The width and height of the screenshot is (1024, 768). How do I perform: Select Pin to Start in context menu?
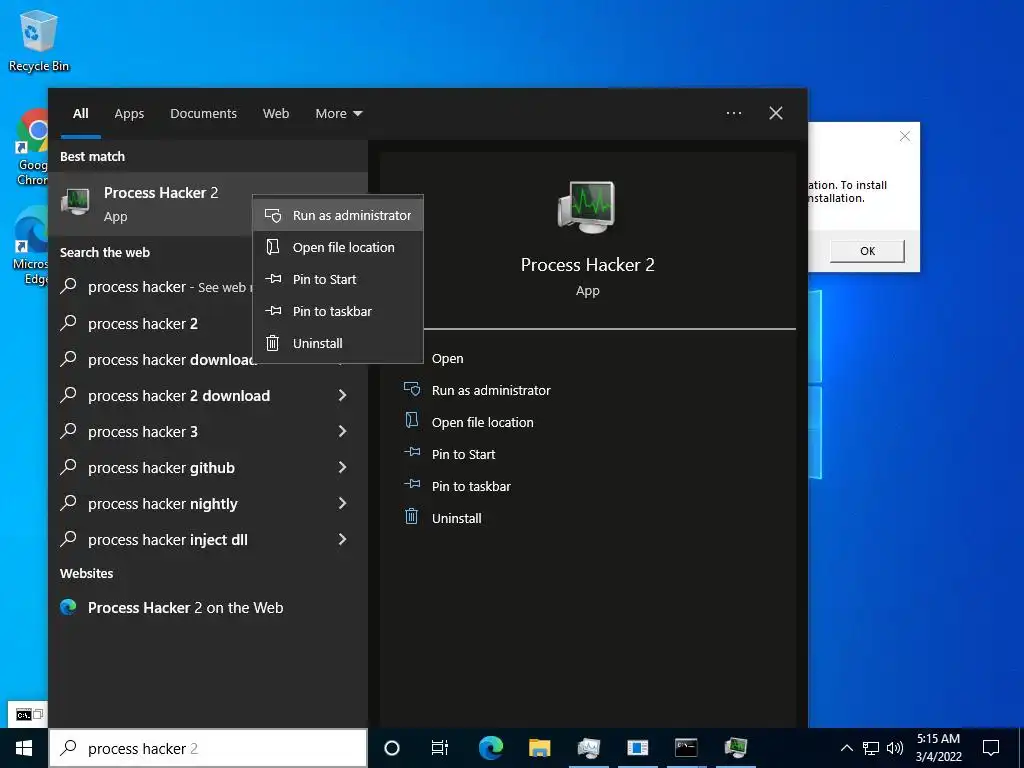point(338,280)
